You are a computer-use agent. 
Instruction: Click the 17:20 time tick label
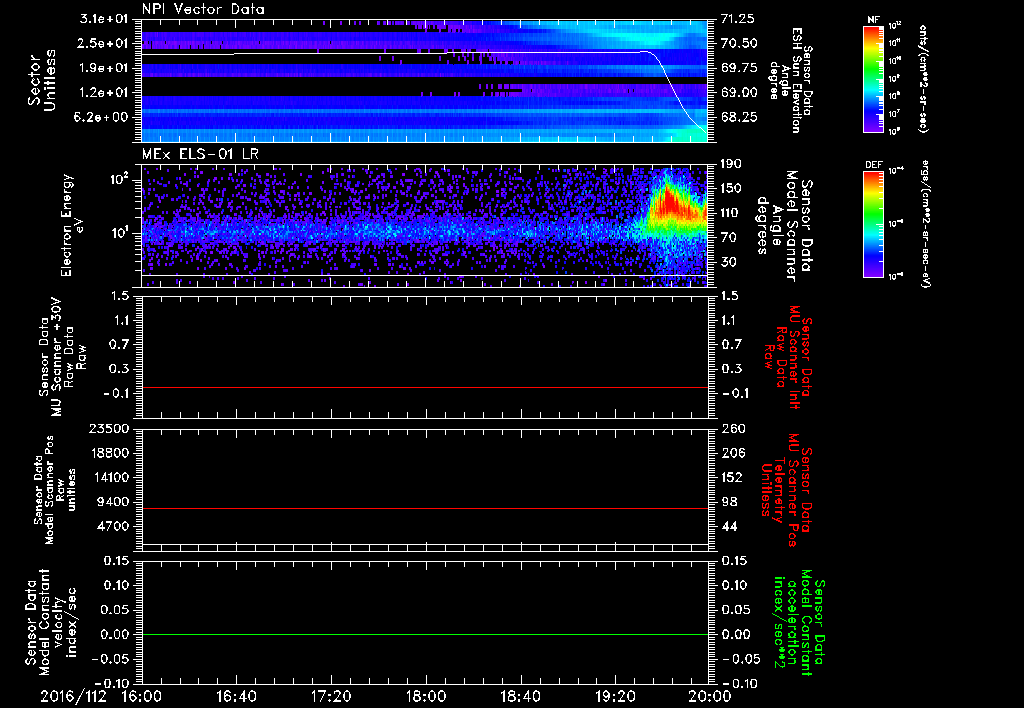click(331, 696)
